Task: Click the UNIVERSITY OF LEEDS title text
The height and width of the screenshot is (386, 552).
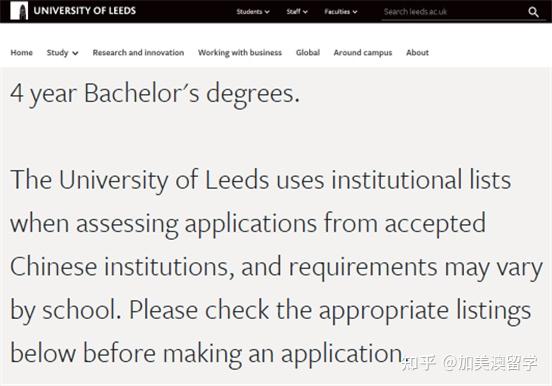Action: 84,11
